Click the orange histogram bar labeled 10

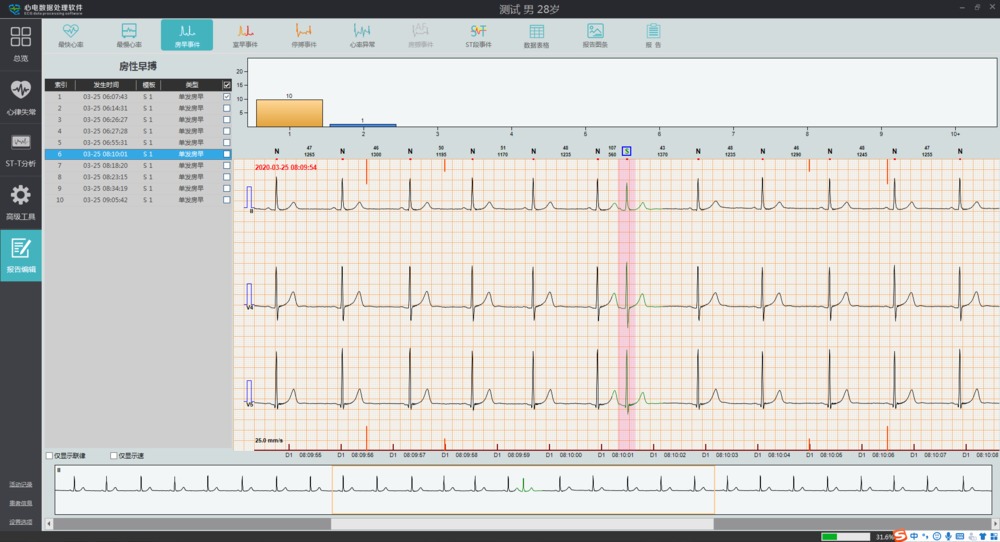coord(289,113)
